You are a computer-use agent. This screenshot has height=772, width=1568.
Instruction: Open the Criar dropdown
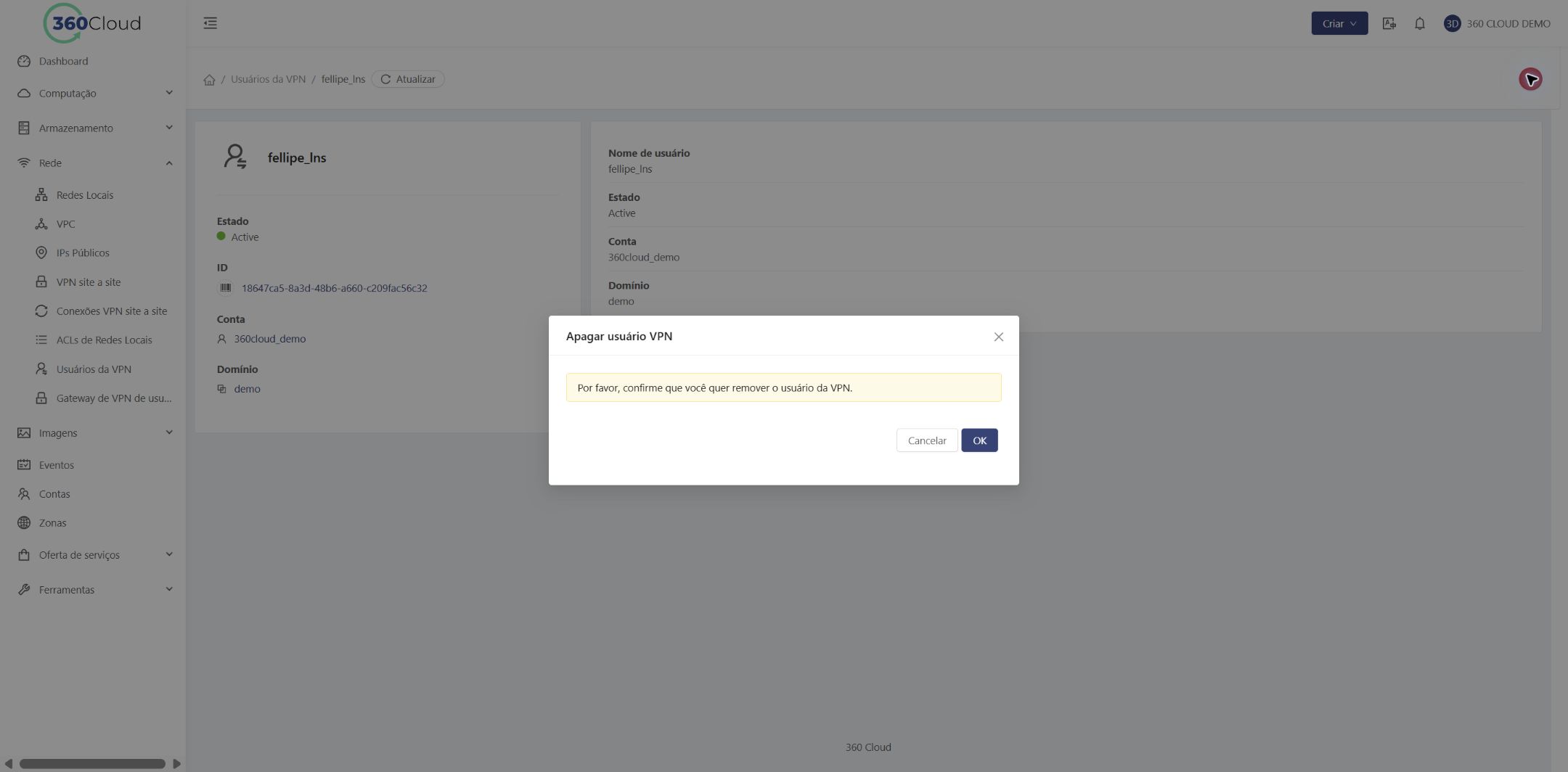click(1339, 23)
